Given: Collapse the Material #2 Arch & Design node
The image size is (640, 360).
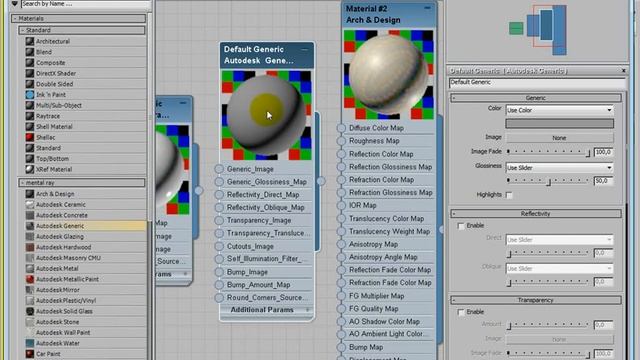Looking at the screenshot, I should [427, 8].
